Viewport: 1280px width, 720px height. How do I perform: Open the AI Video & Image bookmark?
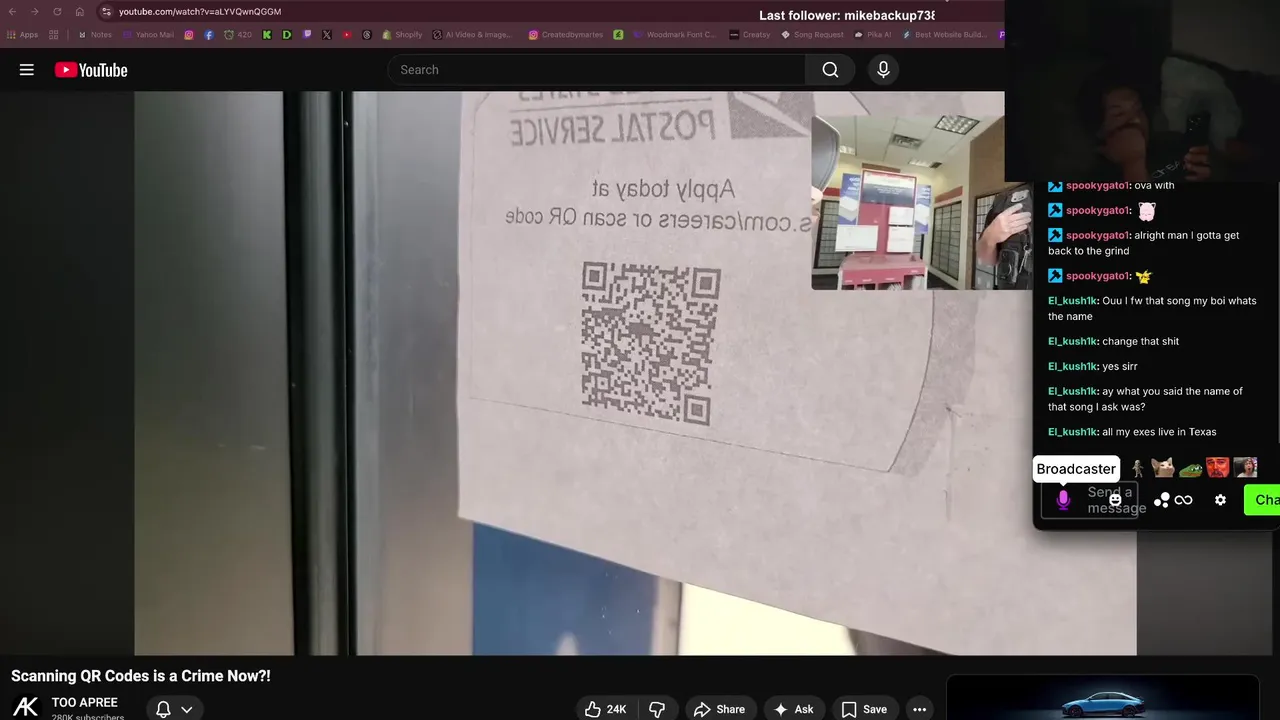(x=472, y=35)
